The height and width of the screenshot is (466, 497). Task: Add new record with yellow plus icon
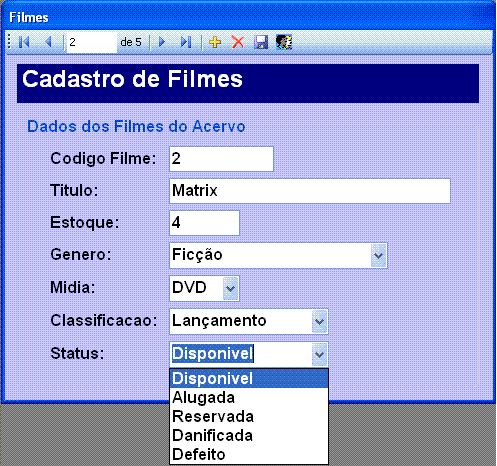(x=215, y=42)
